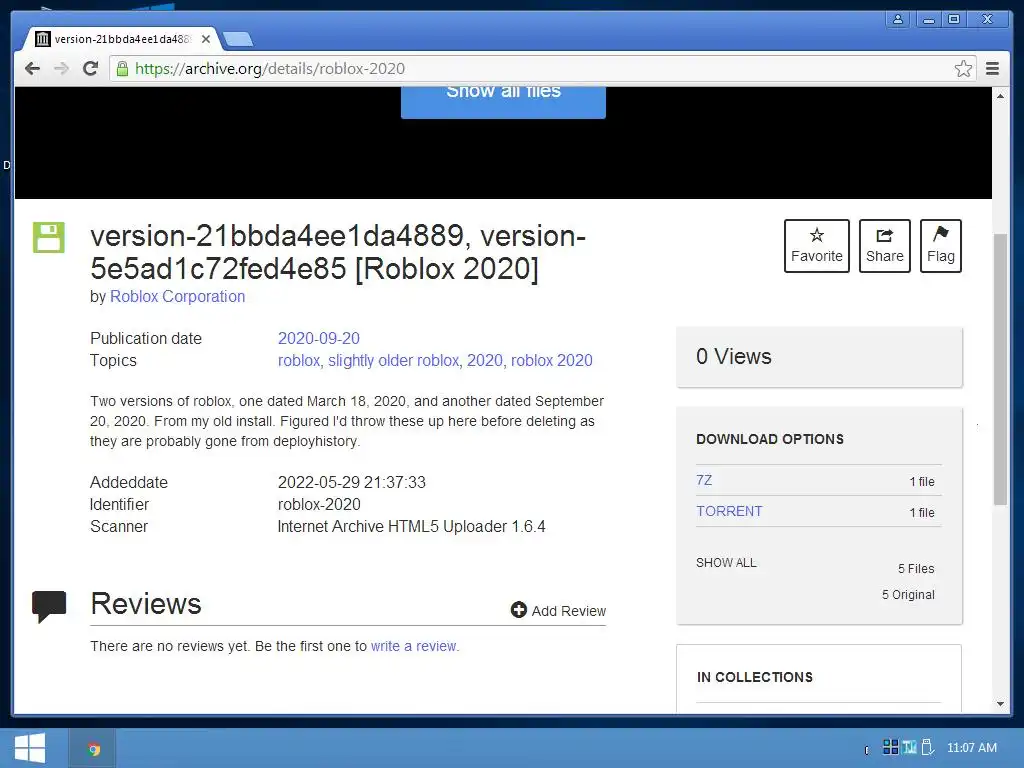The width and height of the screenshot is (1024, 768).
Task: Click 'Internet Archive HTML5 Uploader 1.6.4' text
Action: (411, 526)
